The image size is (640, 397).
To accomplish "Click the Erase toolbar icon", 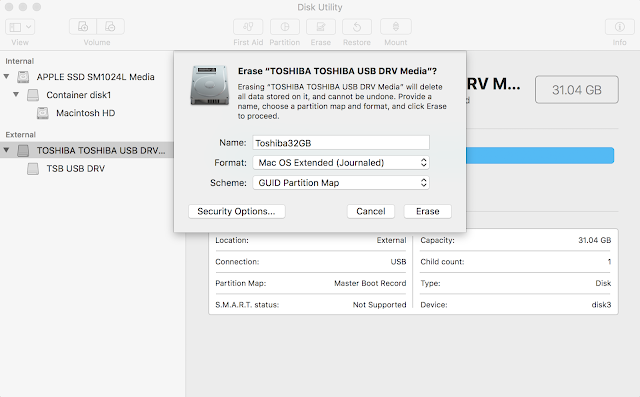I will click(x=321, y=27).
